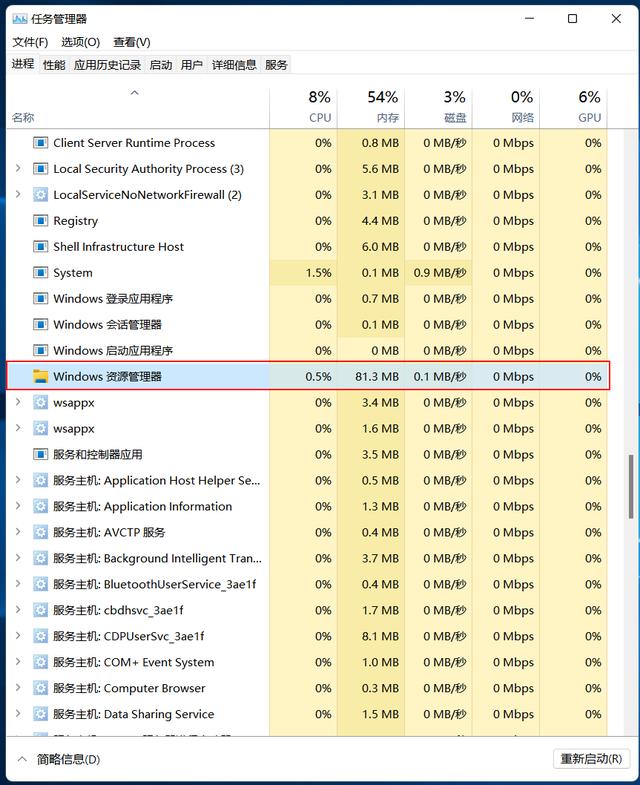Expand LocalServiceNoNetworkFirewall group

[x=19, y=194]
